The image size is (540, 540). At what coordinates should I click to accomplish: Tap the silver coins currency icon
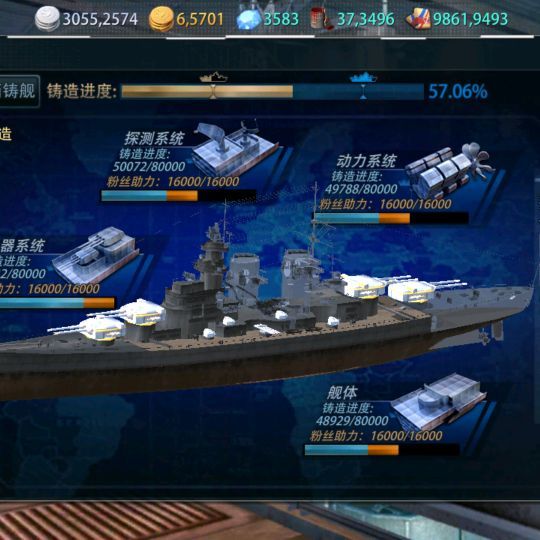[x=48, y=19]
